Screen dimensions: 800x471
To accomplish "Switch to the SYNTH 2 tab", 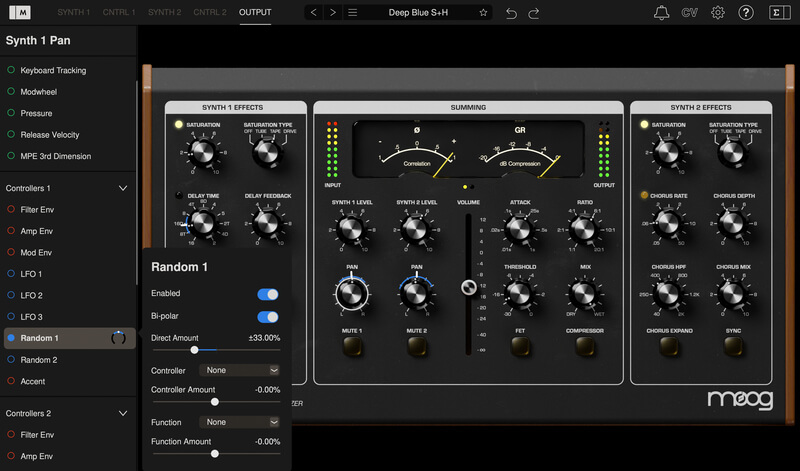I will 164,12.
